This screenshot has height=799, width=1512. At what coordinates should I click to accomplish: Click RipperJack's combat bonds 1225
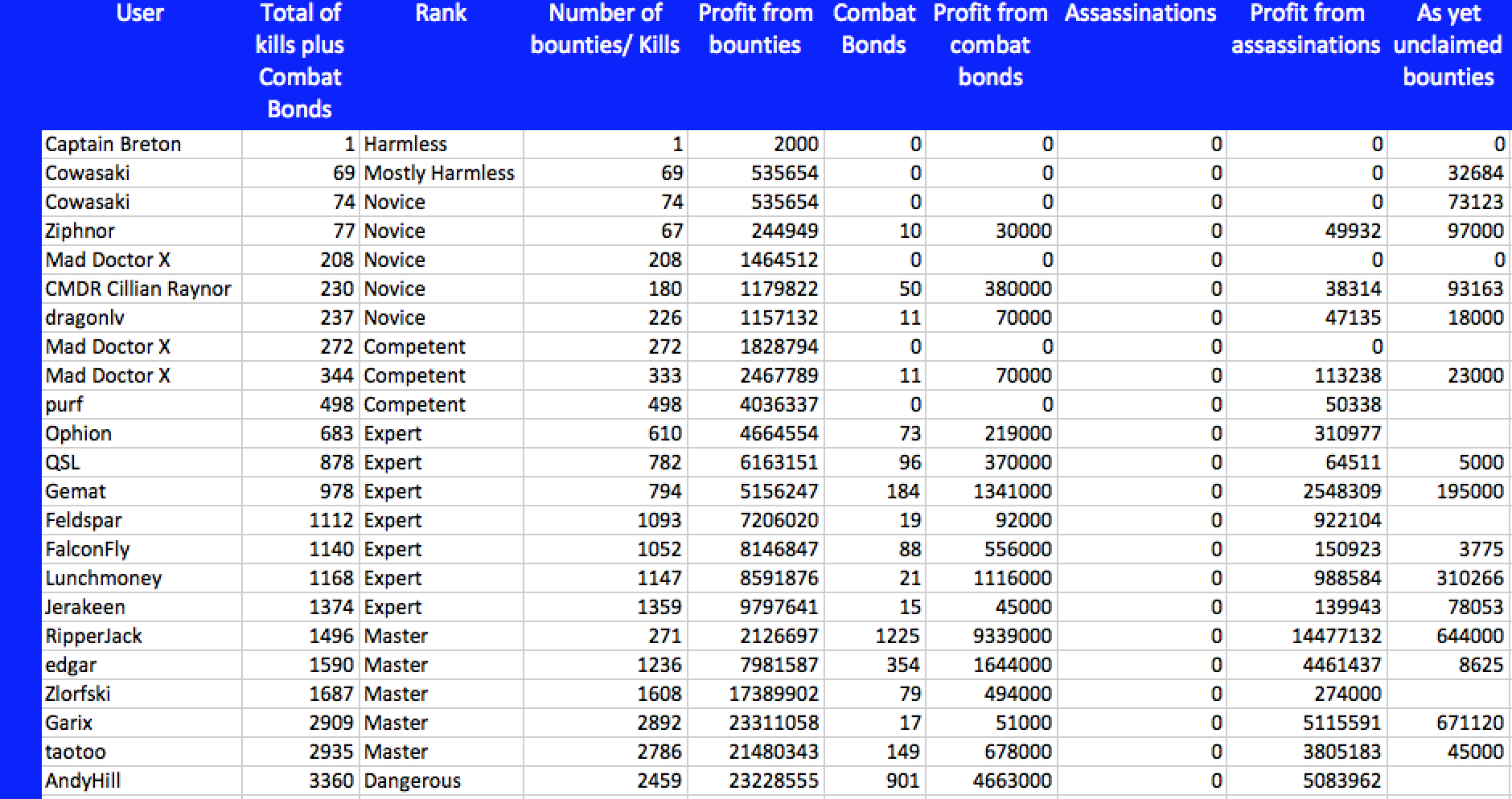pyautogui.click(x=875, y=636)
